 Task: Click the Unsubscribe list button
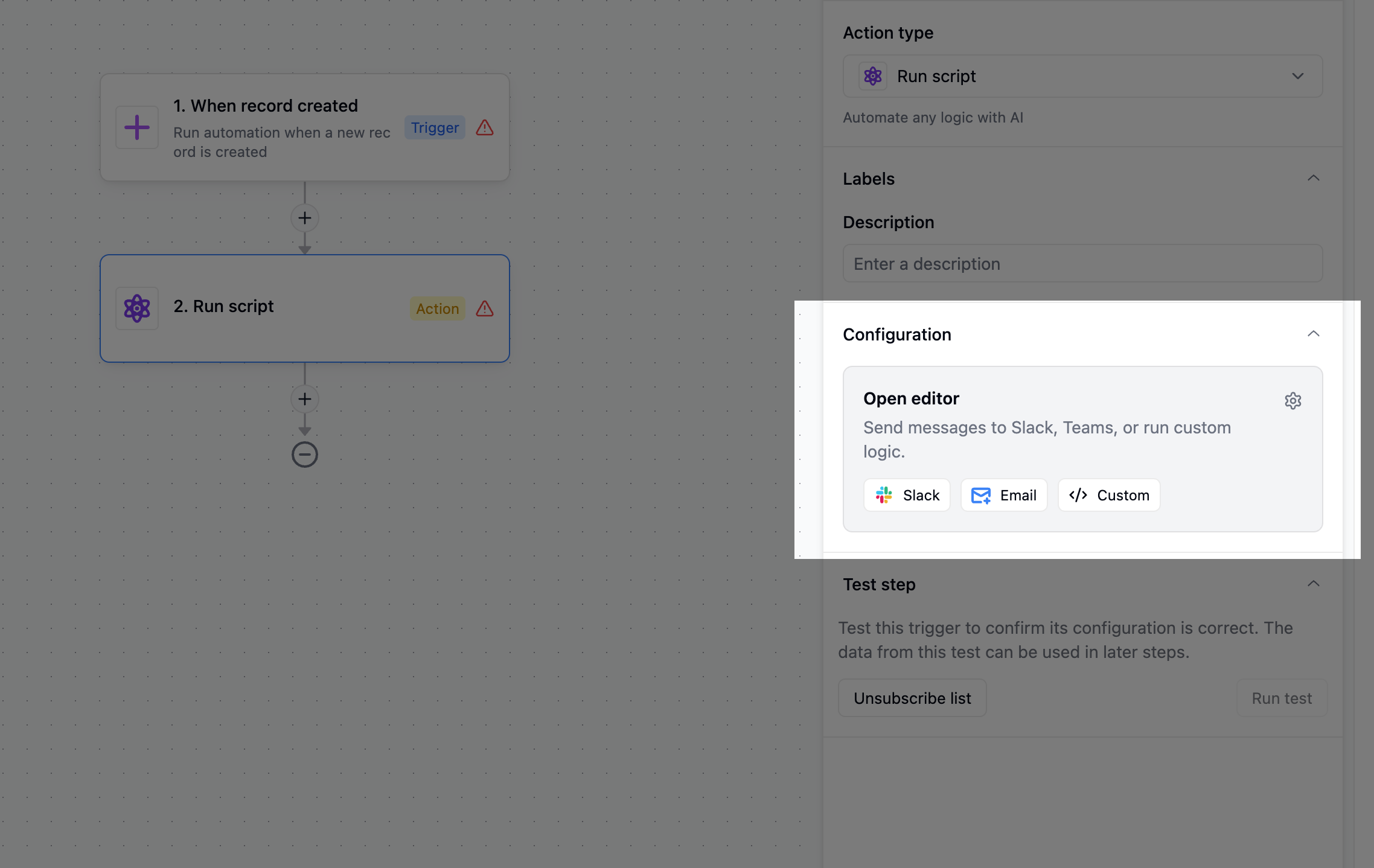(x=912, y=698)
